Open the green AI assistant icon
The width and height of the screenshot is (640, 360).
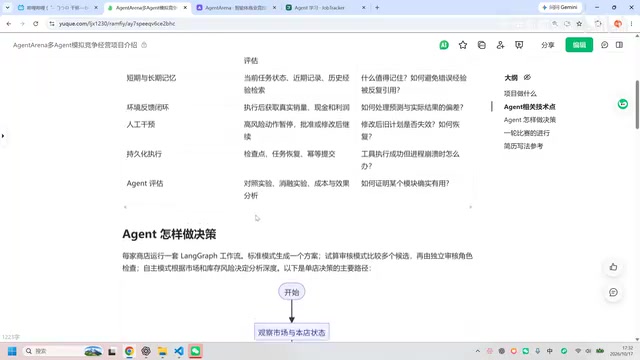(x=444, y=45)
